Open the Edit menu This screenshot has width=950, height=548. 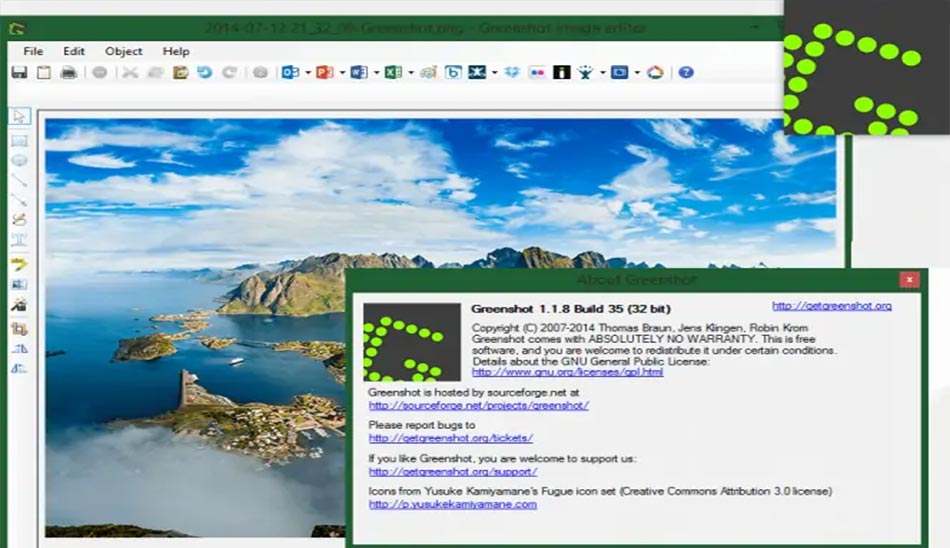pyautogui.click(x=73, y=52)
